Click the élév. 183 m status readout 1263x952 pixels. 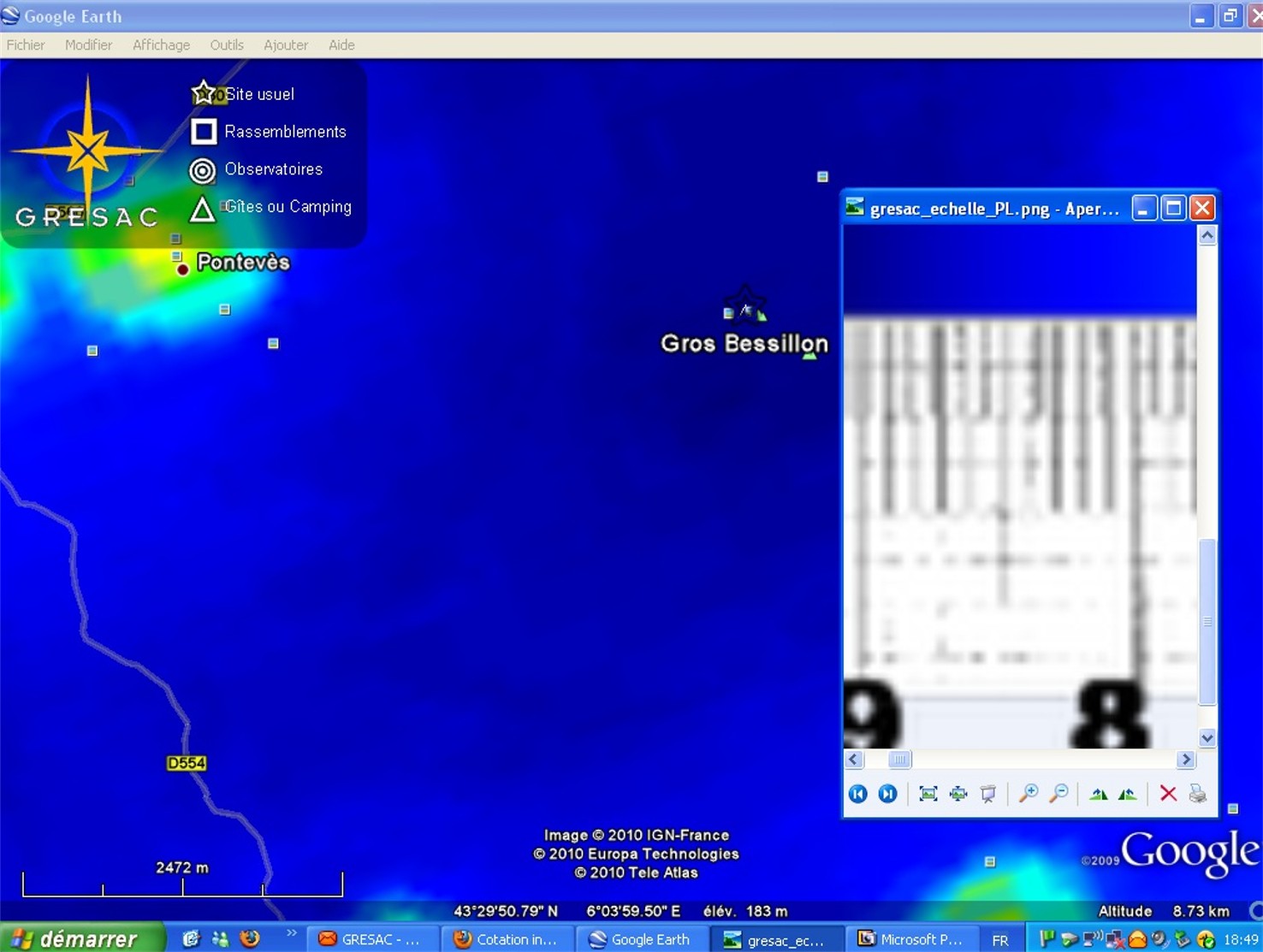point(745,911)
